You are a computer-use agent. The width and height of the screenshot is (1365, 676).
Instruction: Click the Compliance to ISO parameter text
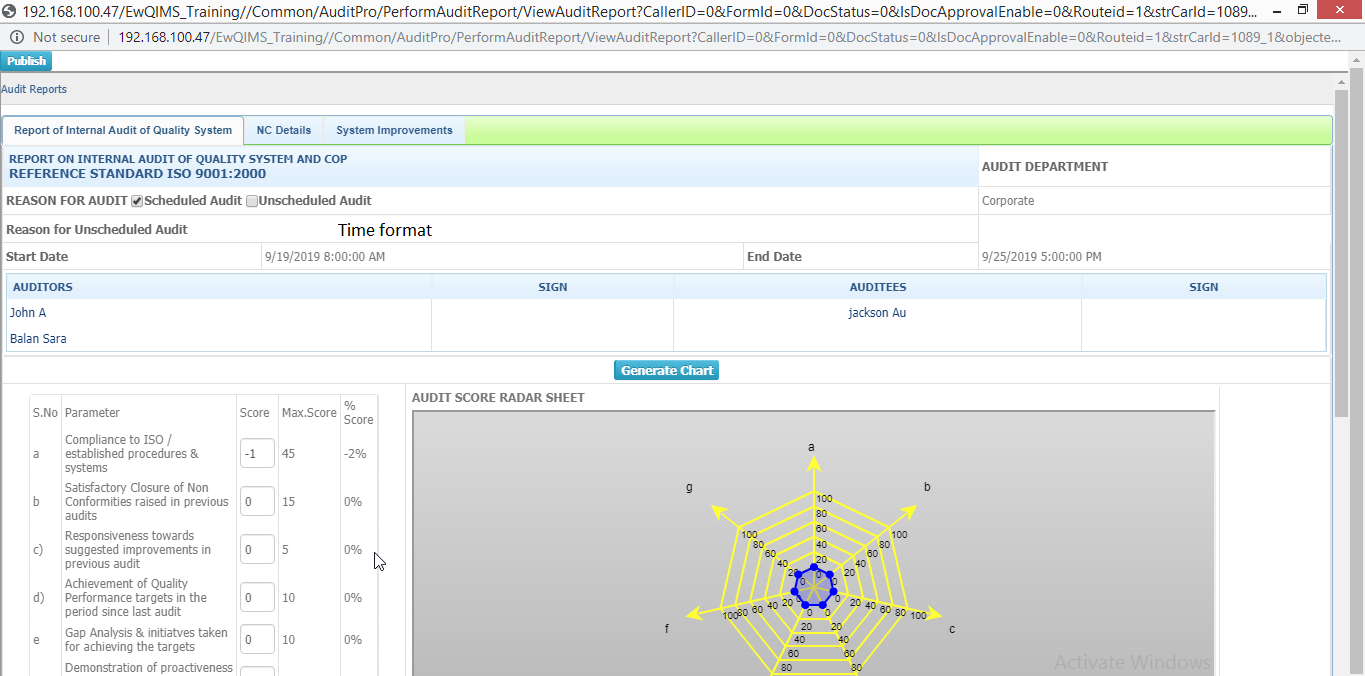(x=131, y=454)
